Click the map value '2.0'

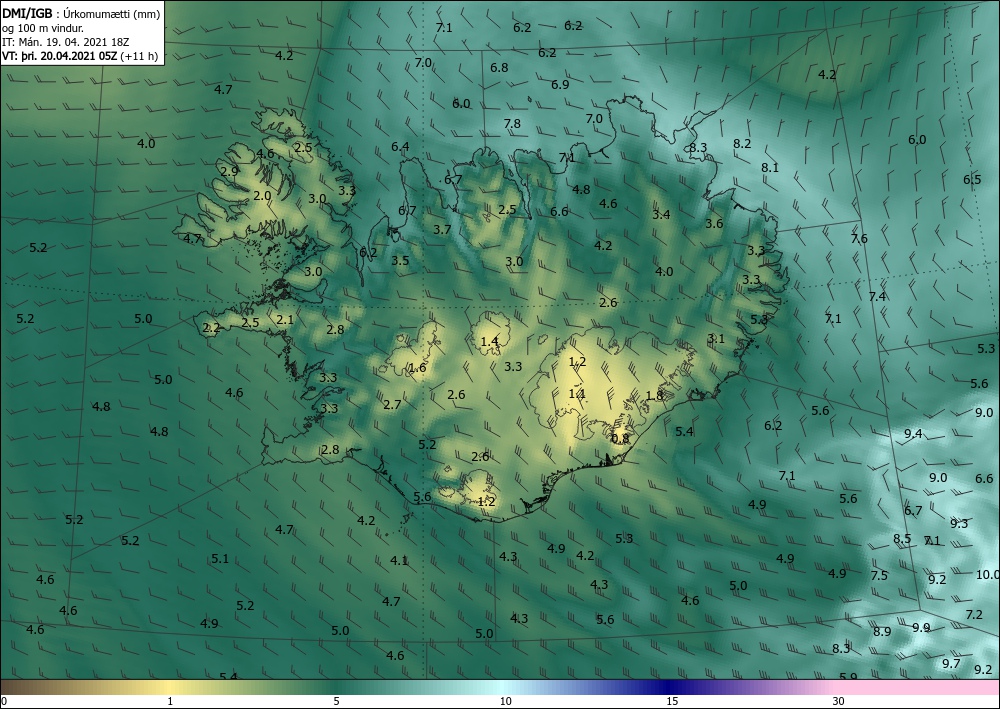point(262,196)
